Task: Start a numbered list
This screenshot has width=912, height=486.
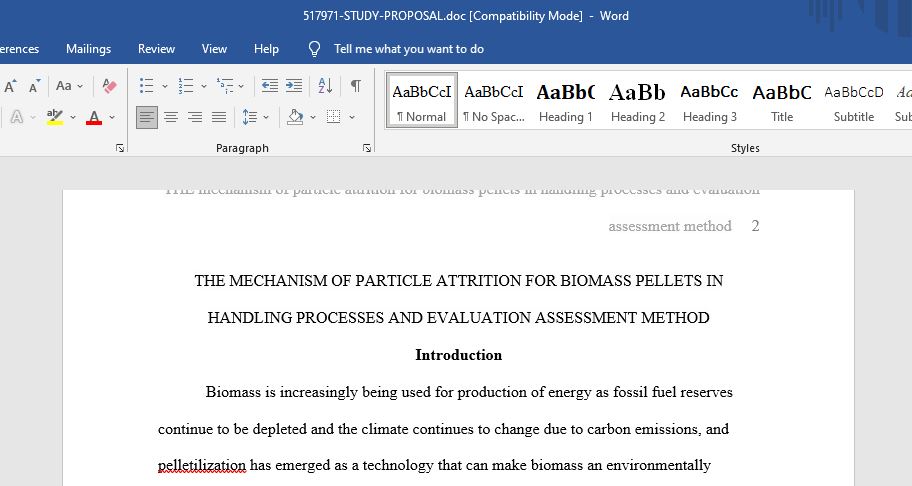Action: 186,86
